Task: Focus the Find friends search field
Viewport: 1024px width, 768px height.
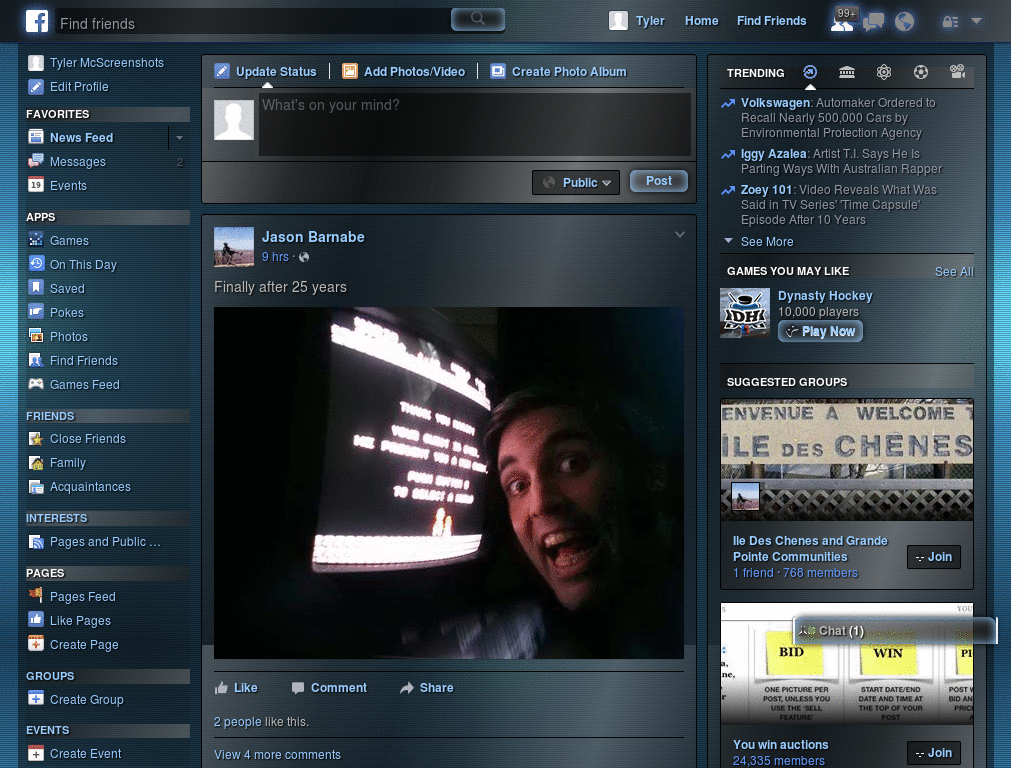Action: coord(253,23)
